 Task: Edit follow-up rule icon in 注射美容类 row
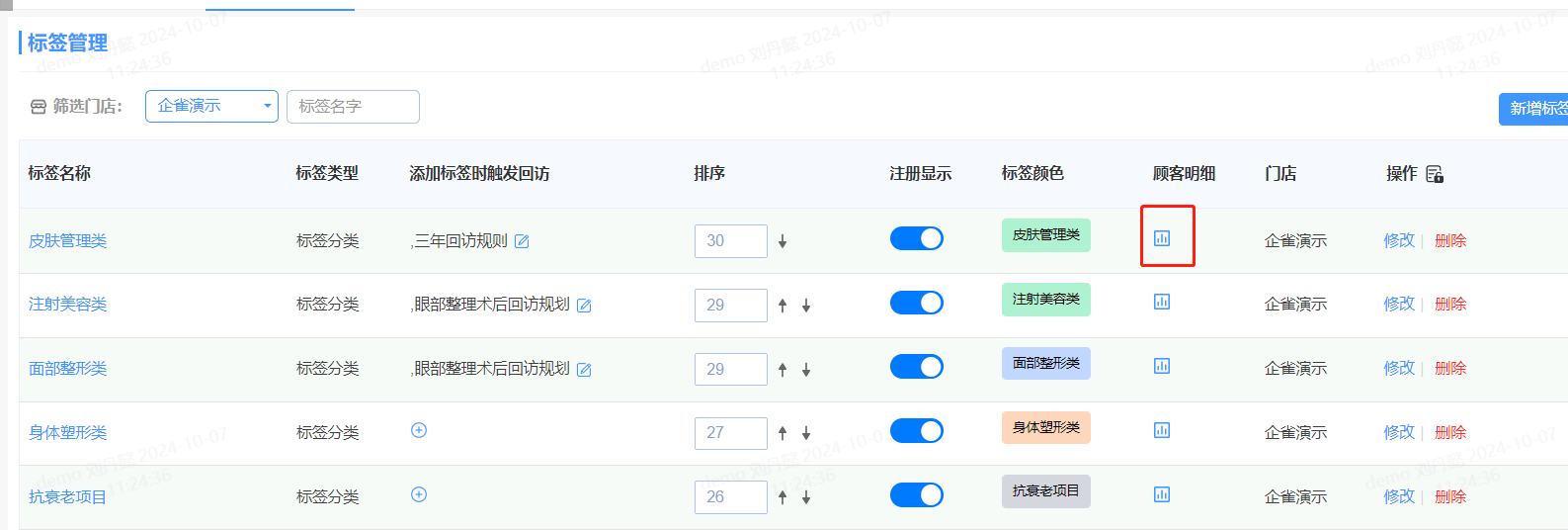584,306
